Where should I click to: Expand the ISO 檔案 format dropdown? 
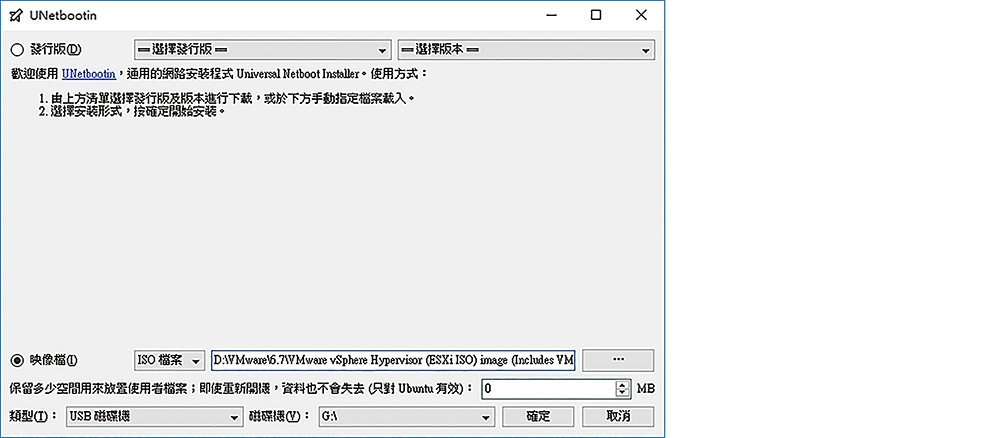pyautogui.click(x=169, y=360)
